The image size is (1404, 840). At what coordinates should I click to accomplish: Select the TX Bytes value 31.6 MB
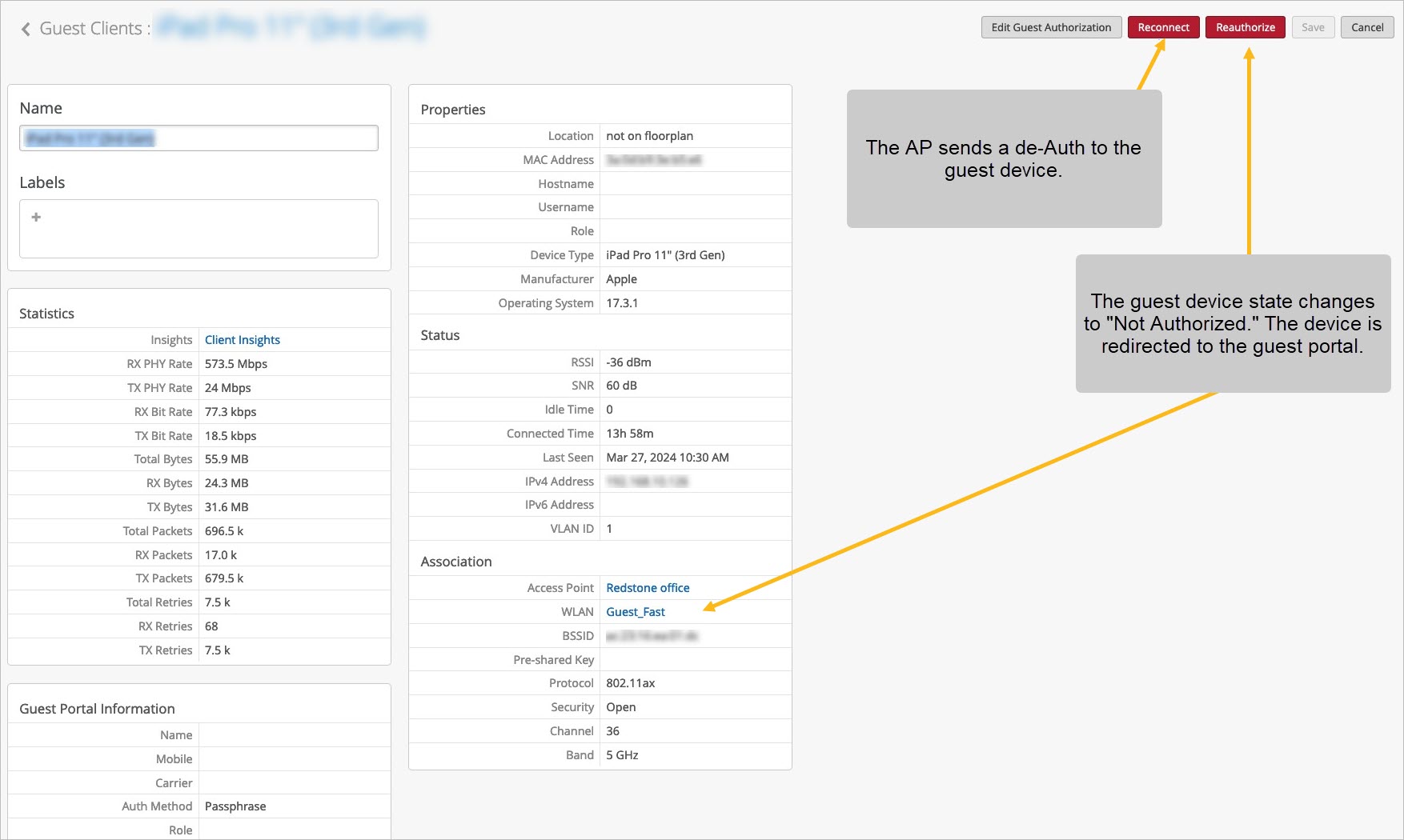coord(227,507)
